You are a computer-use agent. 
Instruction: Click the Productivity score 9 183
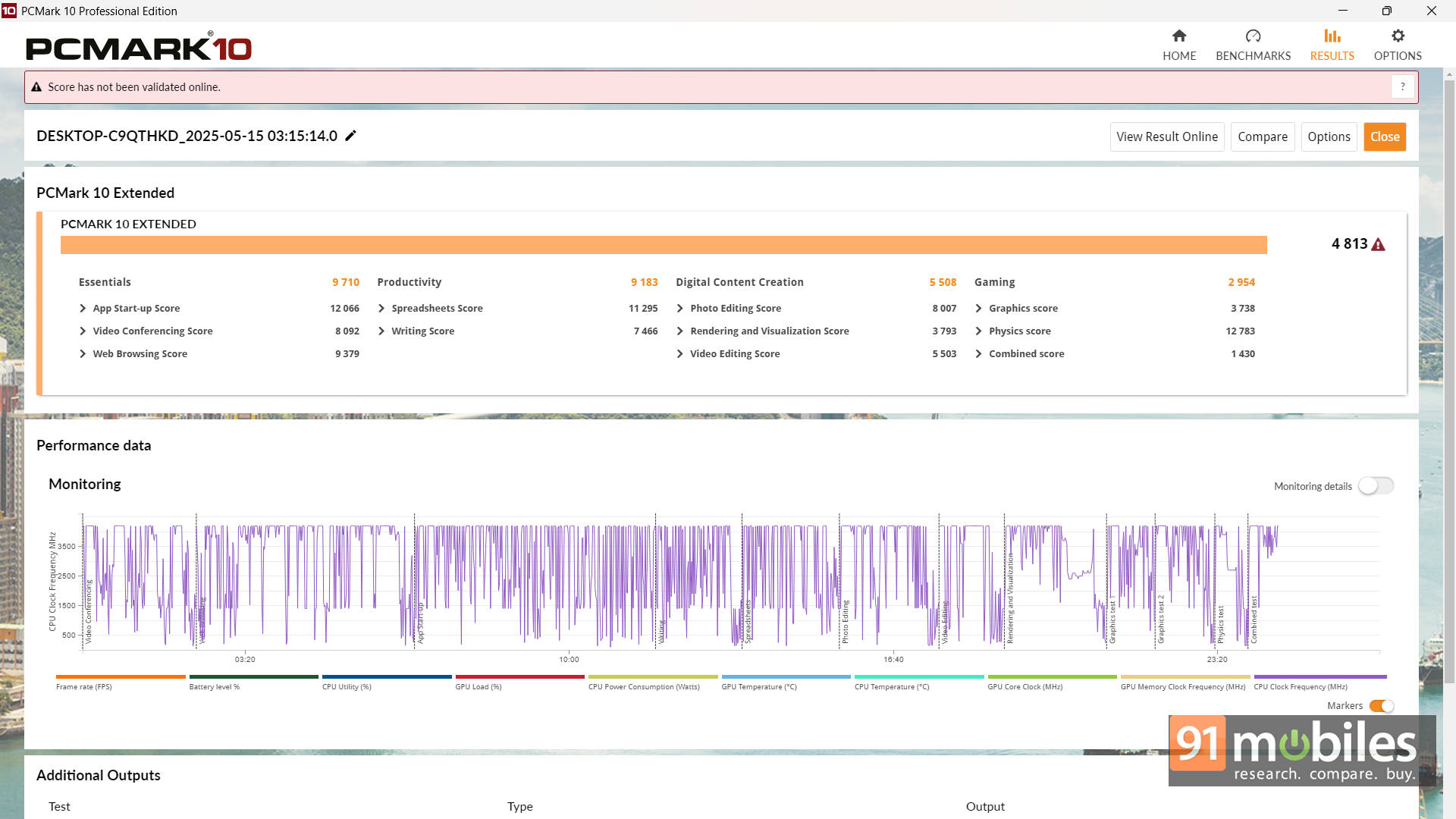645,282
